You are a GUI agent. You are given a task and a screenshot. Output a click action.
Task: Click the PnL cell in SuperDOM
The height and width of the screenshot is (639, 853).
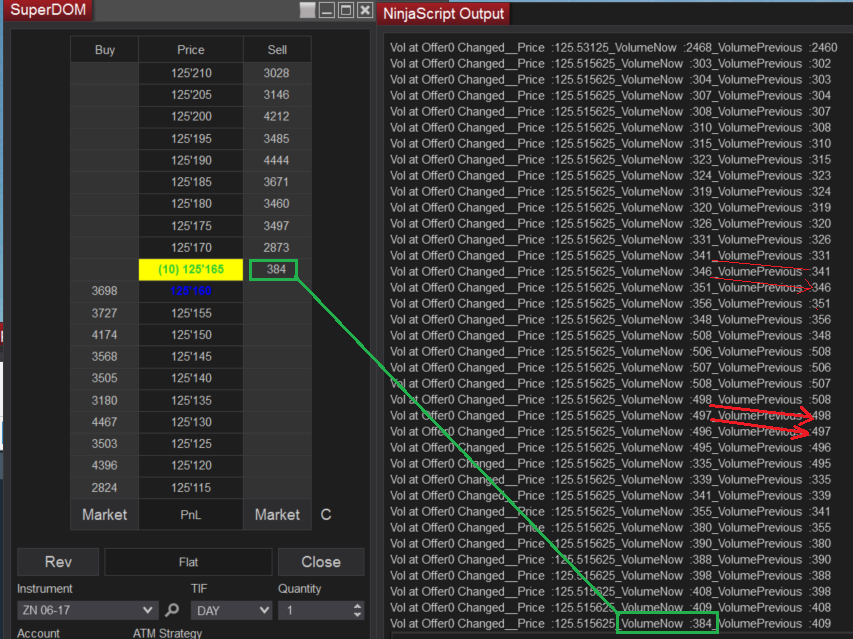tap(191, 514)
